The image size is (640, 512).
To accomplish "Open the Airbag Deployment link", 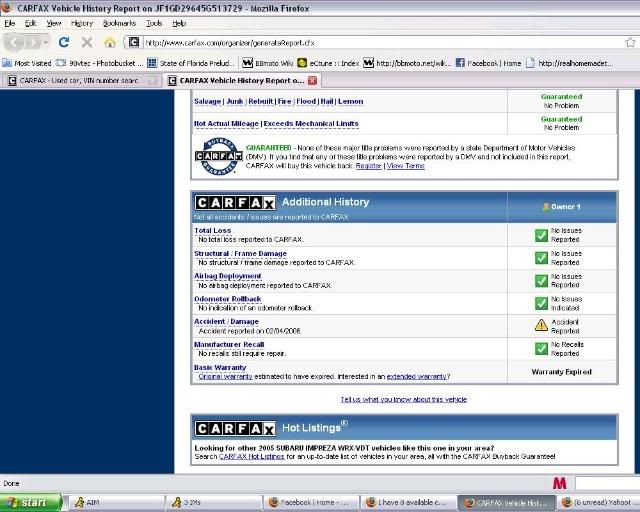I will tap(228, 276).
